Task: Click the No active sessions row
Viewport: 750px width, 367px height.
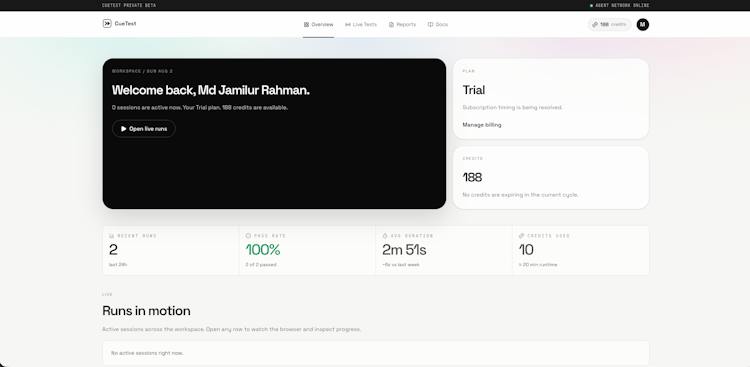Action: pyautogui.click(x=375, y=353)
